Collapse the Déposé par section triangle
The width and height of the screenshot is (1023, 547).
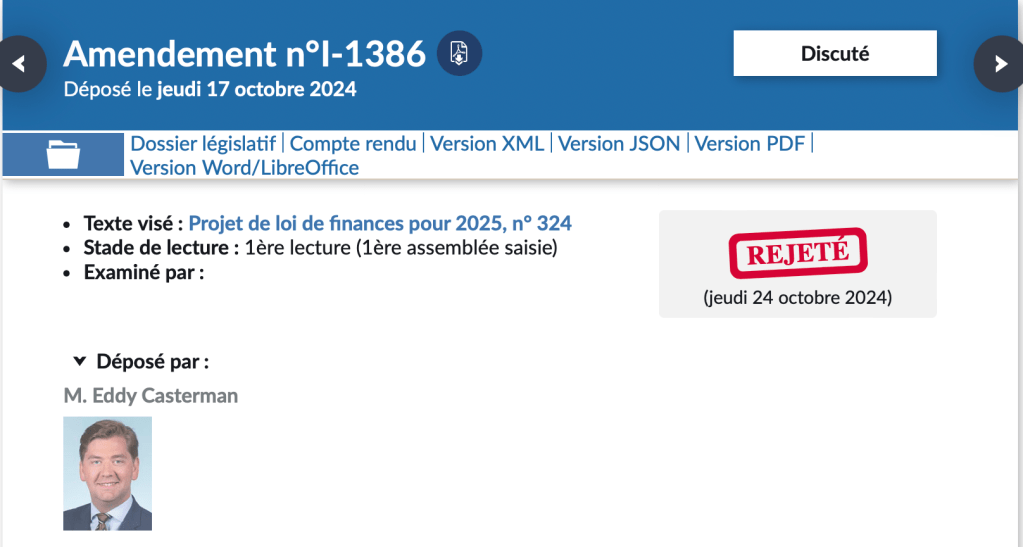(80, 361)
